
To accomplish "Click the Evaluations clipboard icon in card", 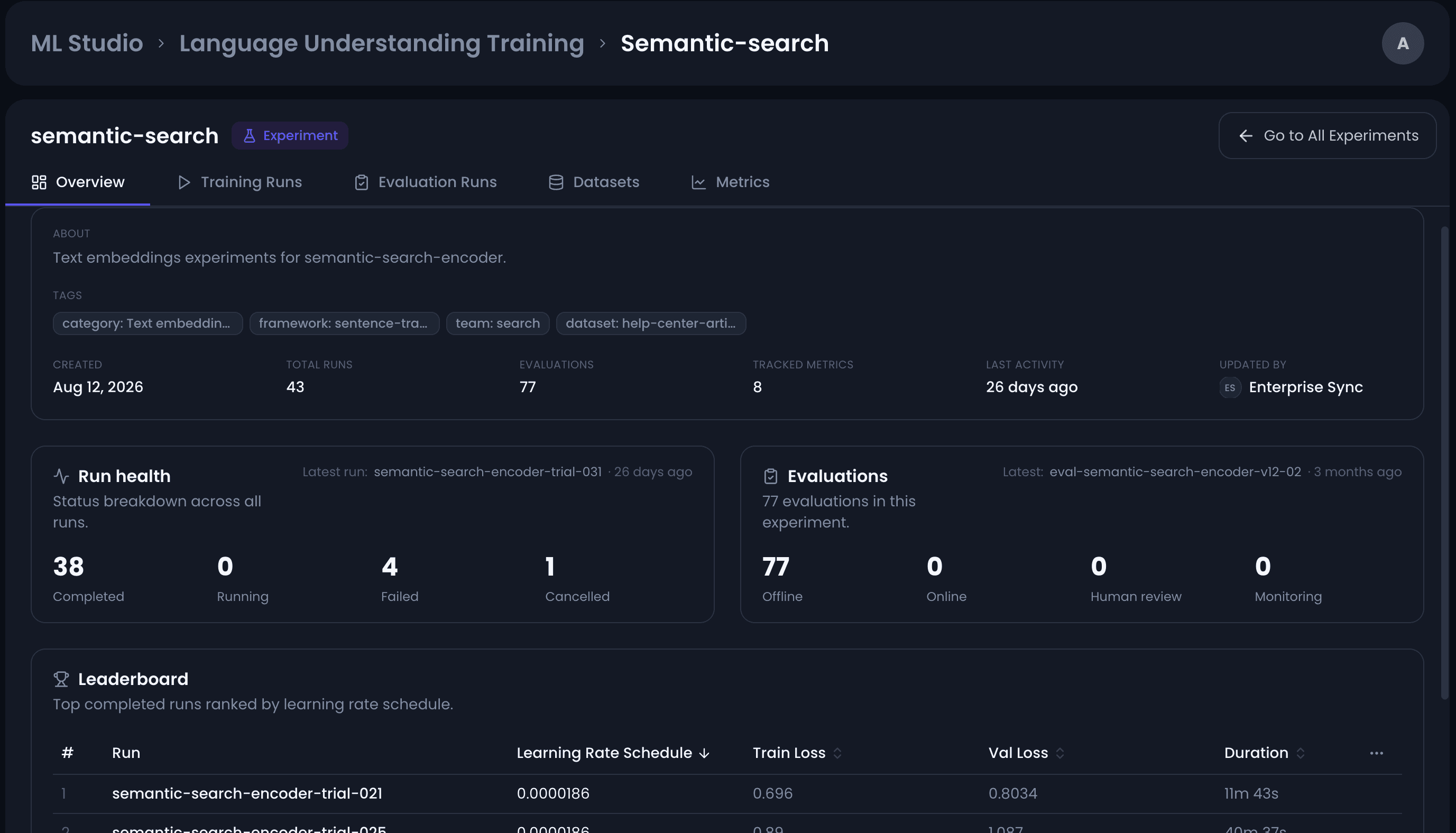I will 770,476.
